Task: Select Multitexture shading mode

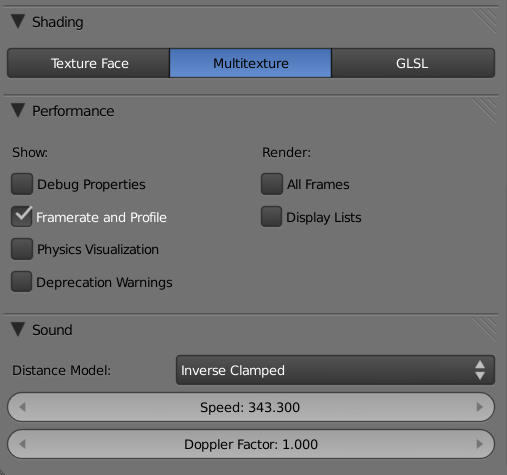Action: pyautogui.click(x=251, y=63)
